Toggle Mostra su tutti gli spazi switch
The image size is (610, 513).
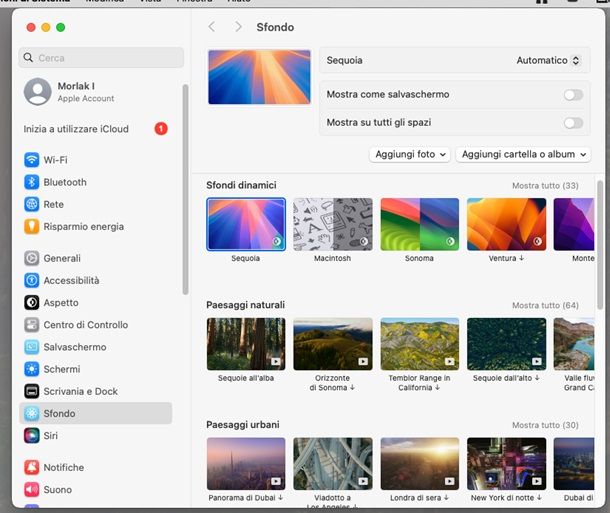tap(573, 123)
